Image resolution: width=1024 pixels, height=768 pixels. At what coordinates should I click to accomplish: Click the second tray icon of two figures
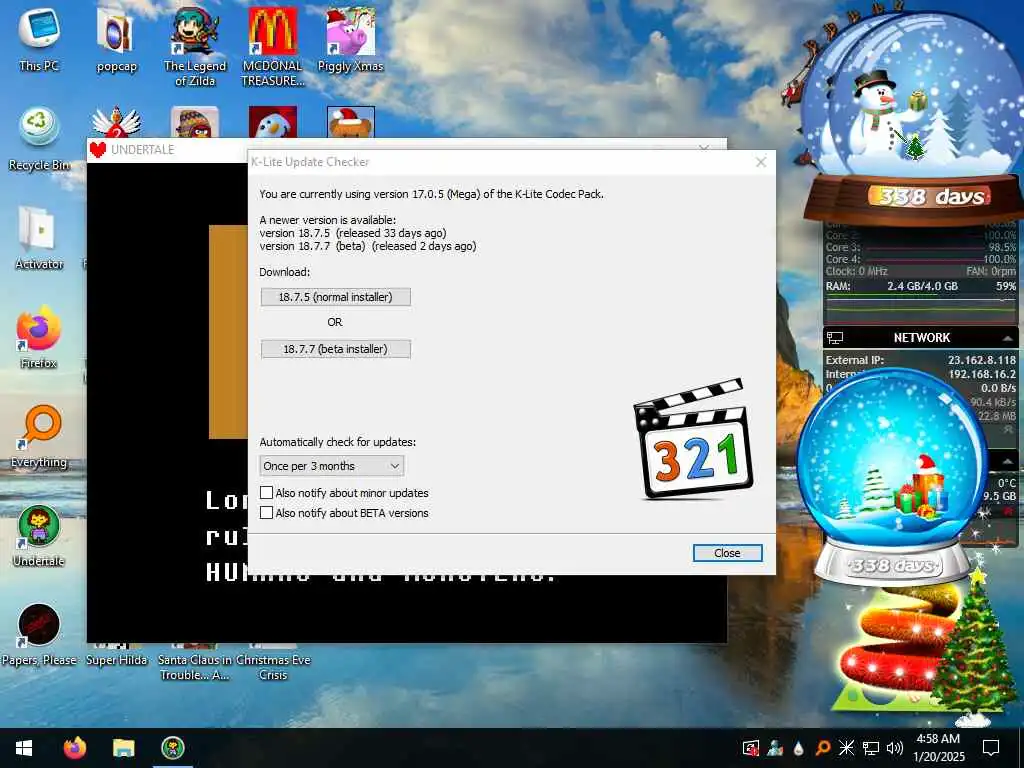[775, 748]
